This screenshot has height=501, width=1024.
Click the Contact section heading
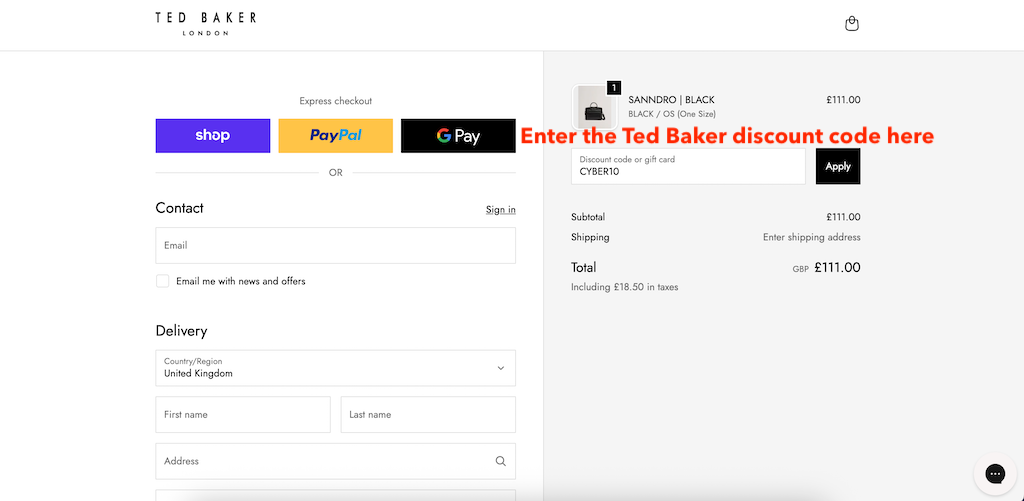point(180,208)
